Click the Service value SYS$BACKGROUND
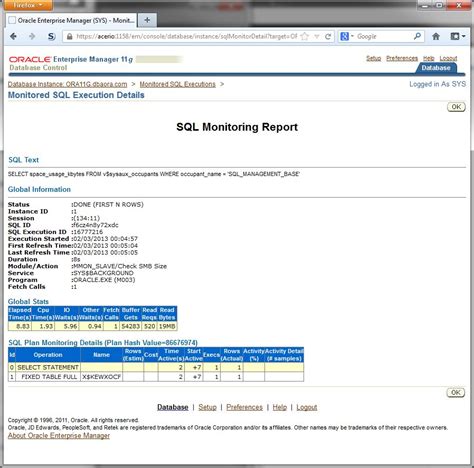Screen dimensions: 474x468 coord(103,273)
